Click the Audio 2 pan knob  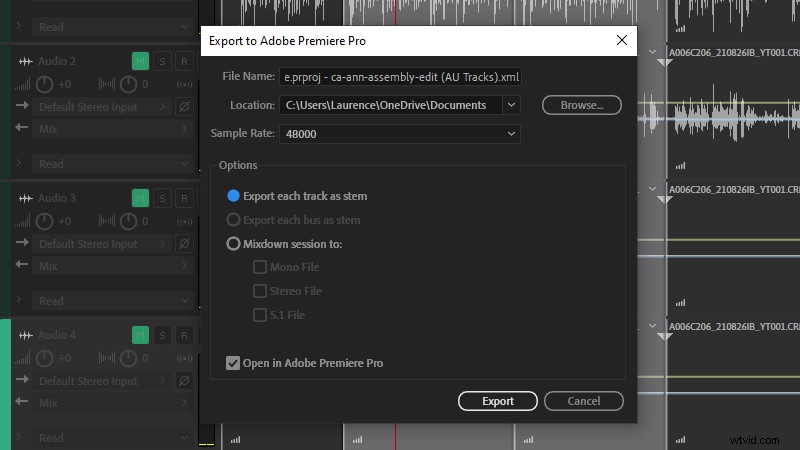128,84
